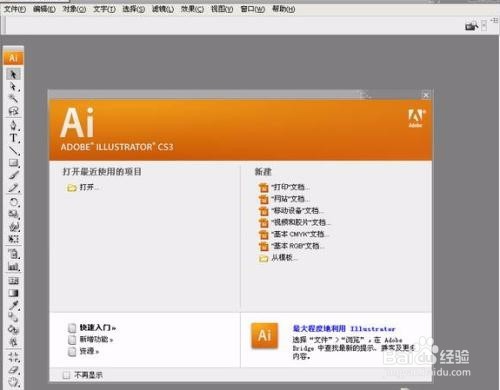This screenshot has height=390, width=500.
Task: Select the Pencil tool
Action: click(13, 188)
